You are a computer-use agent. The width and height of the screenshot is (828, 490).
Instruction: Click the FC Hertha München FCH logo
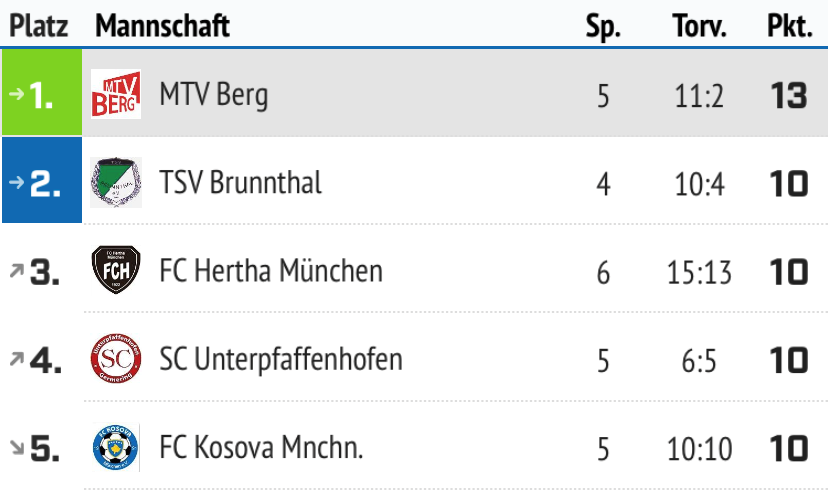point(116,271)
